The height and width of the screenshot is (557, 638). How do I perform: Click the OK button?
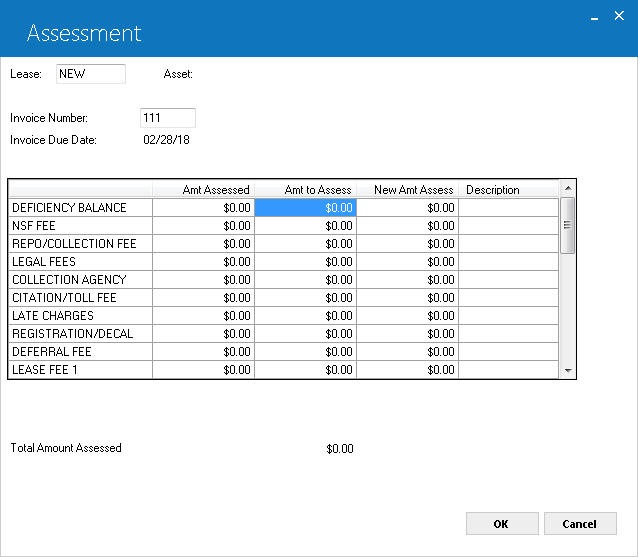click(x=502, y=524)
